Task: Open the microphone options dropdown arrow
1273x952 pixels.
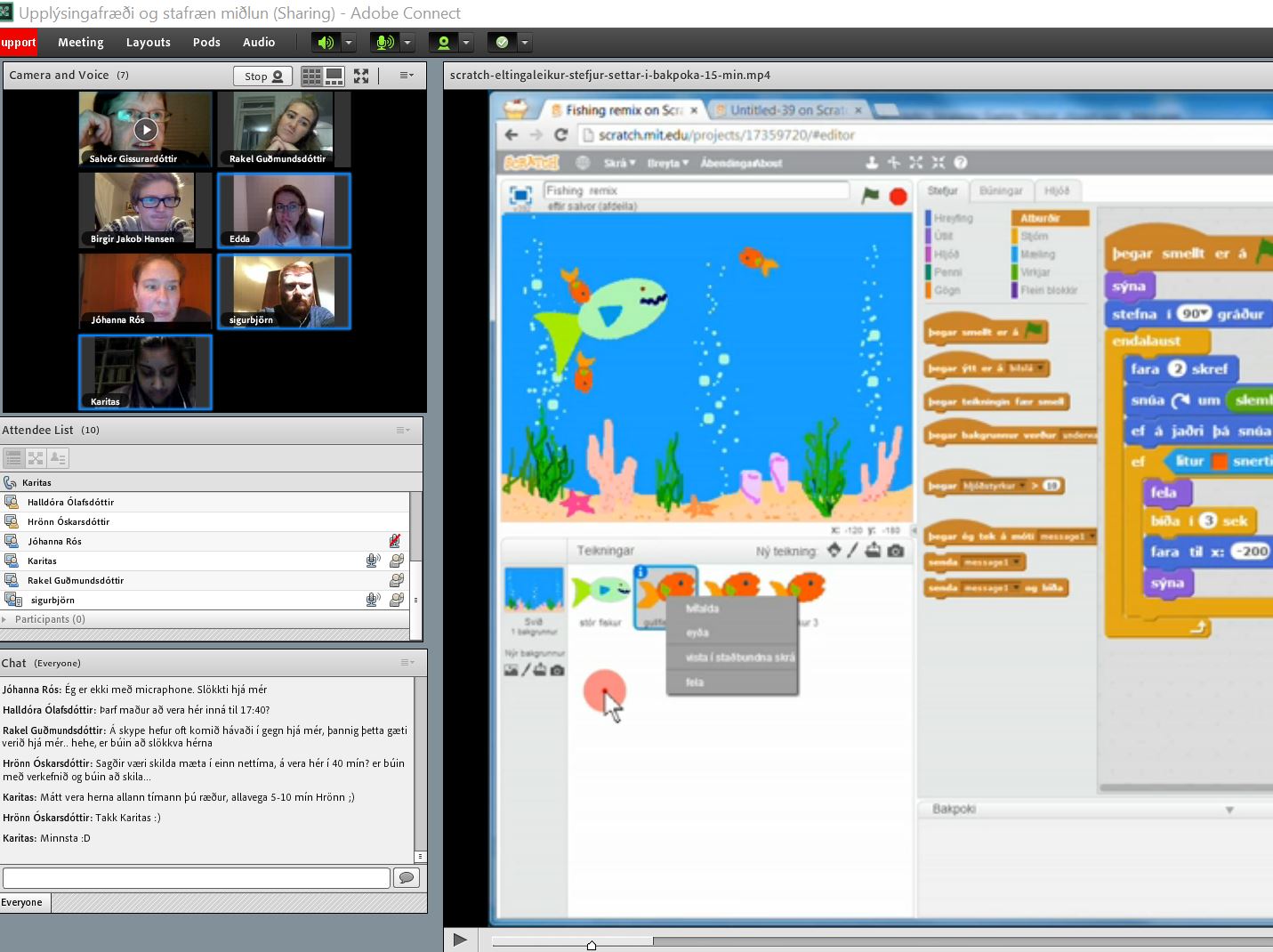Action: tap(407, 43)
